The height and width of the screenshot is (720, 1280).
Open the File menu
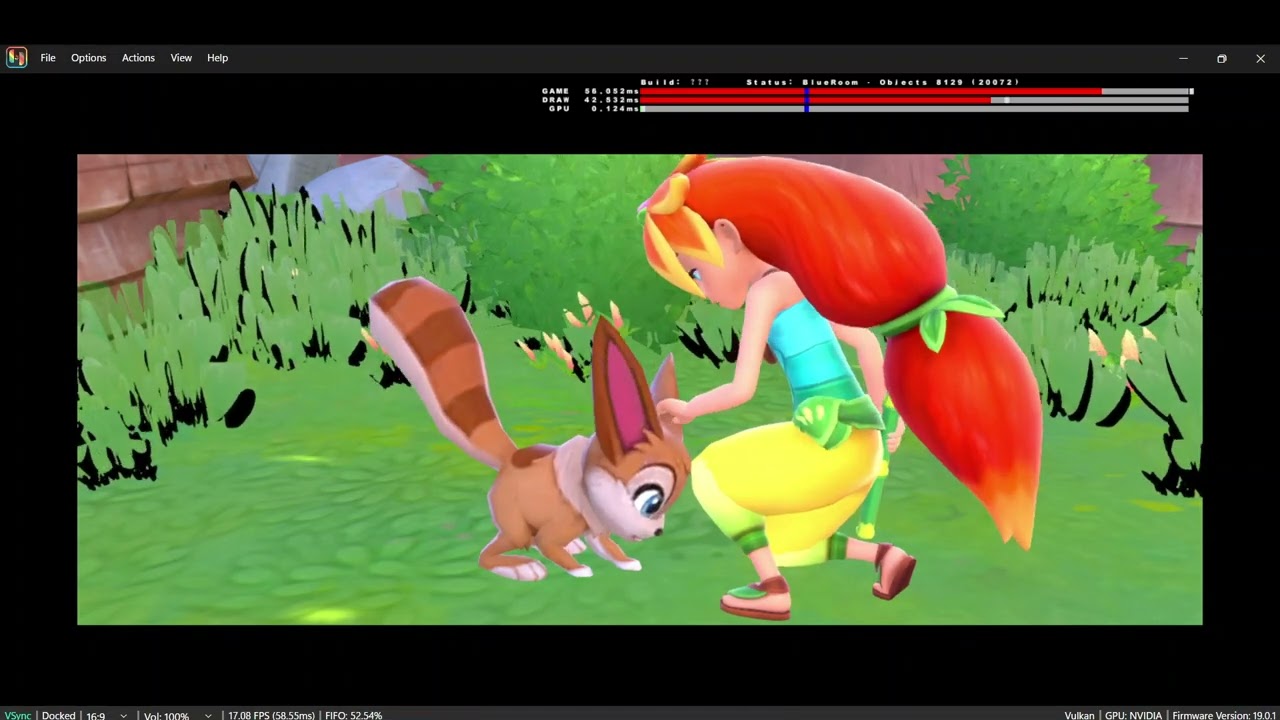click(x=48, y=58)
